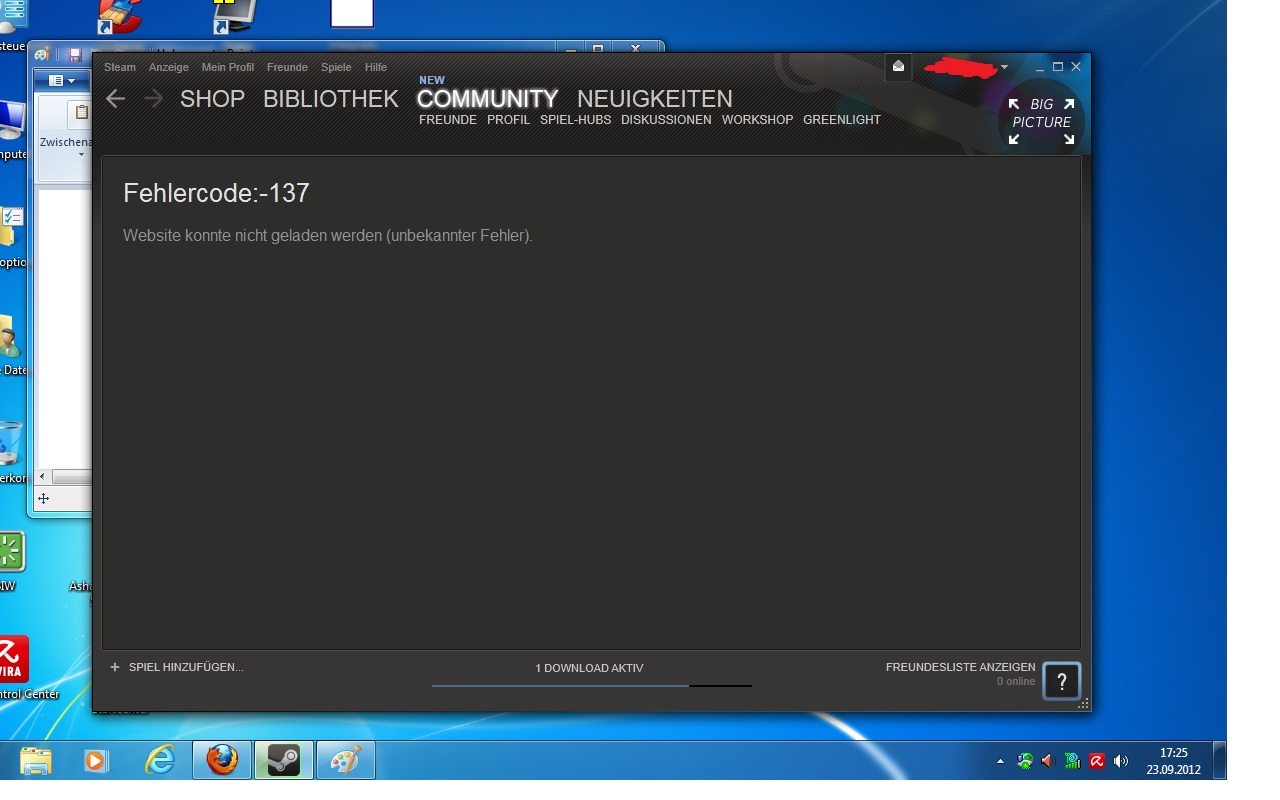Click the back arrow in Steam

coord(116,98)
